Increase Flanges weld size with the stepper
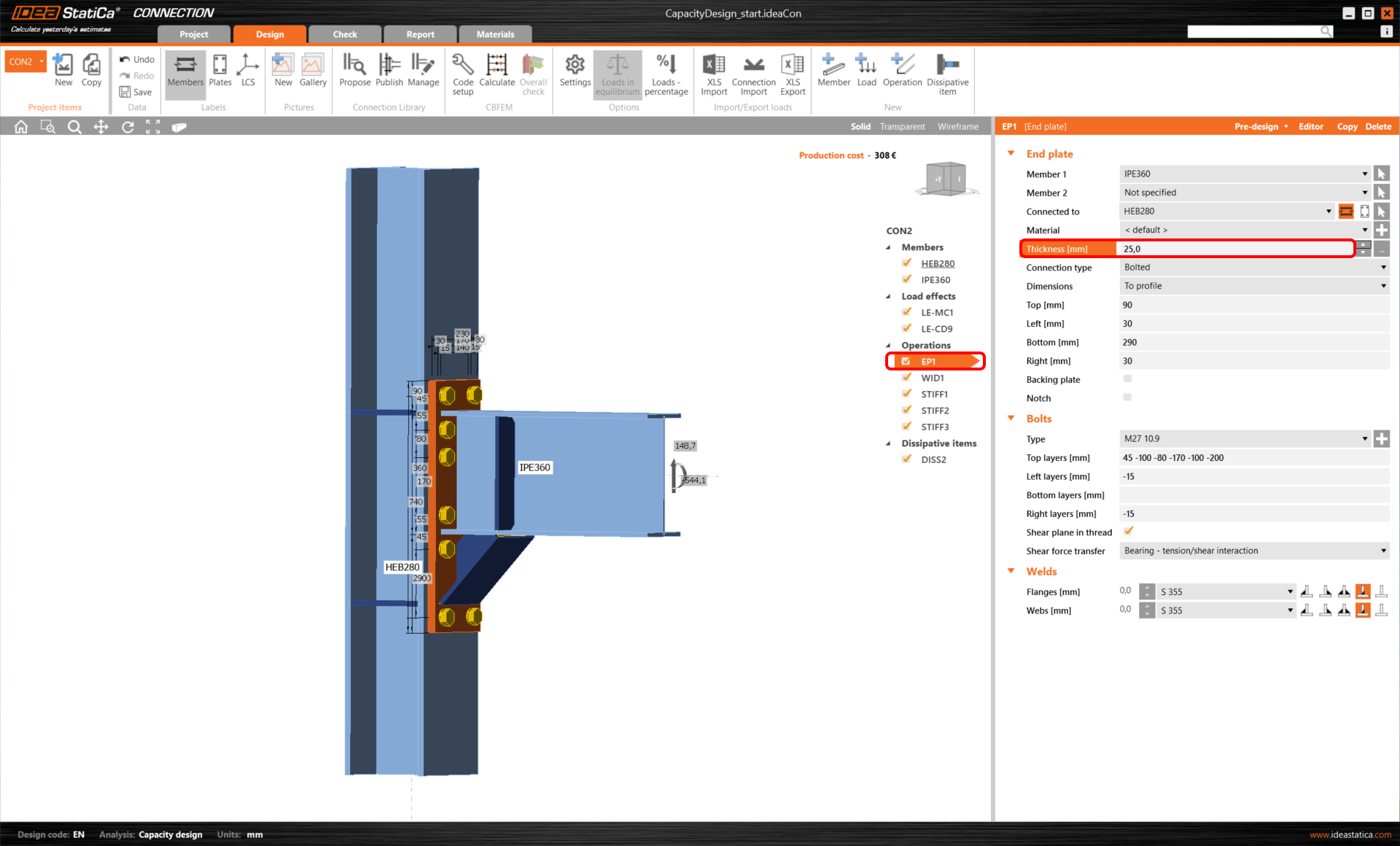The height and width of the screenshot is (846, 1400). point(1147,588)
